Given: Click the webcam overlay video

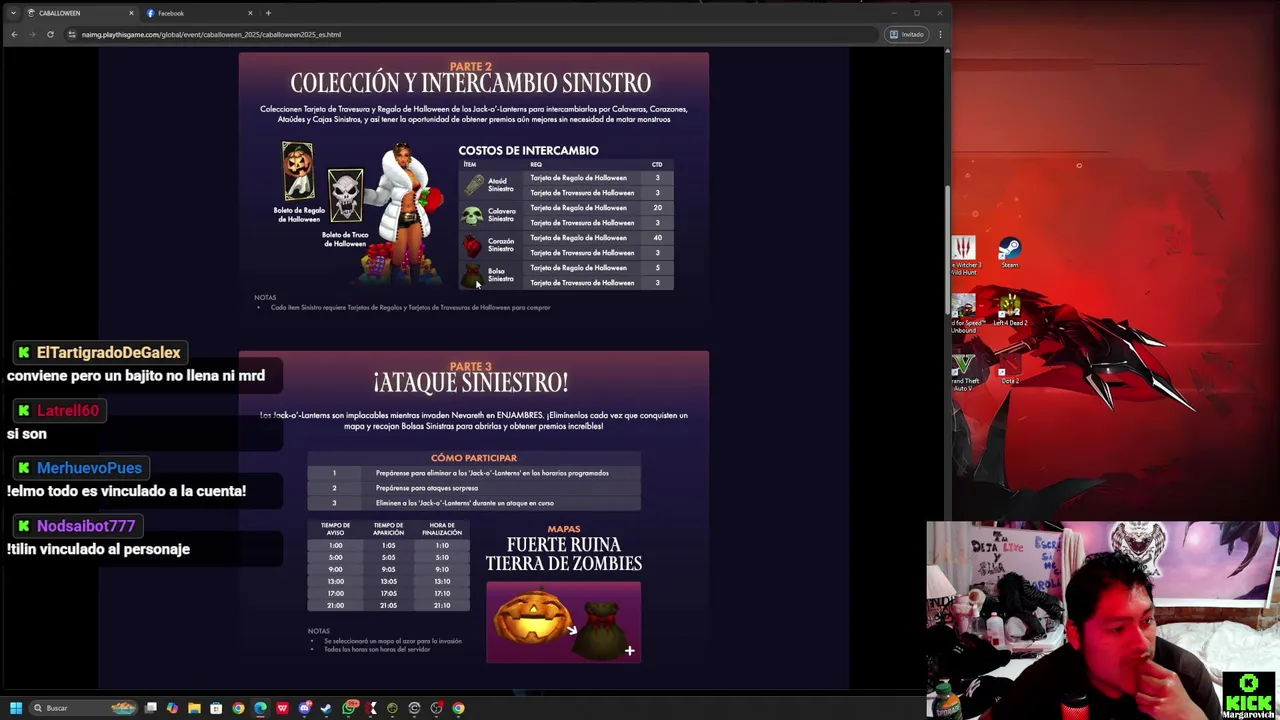Looking at the screenshot, I should pos(1103,620).
